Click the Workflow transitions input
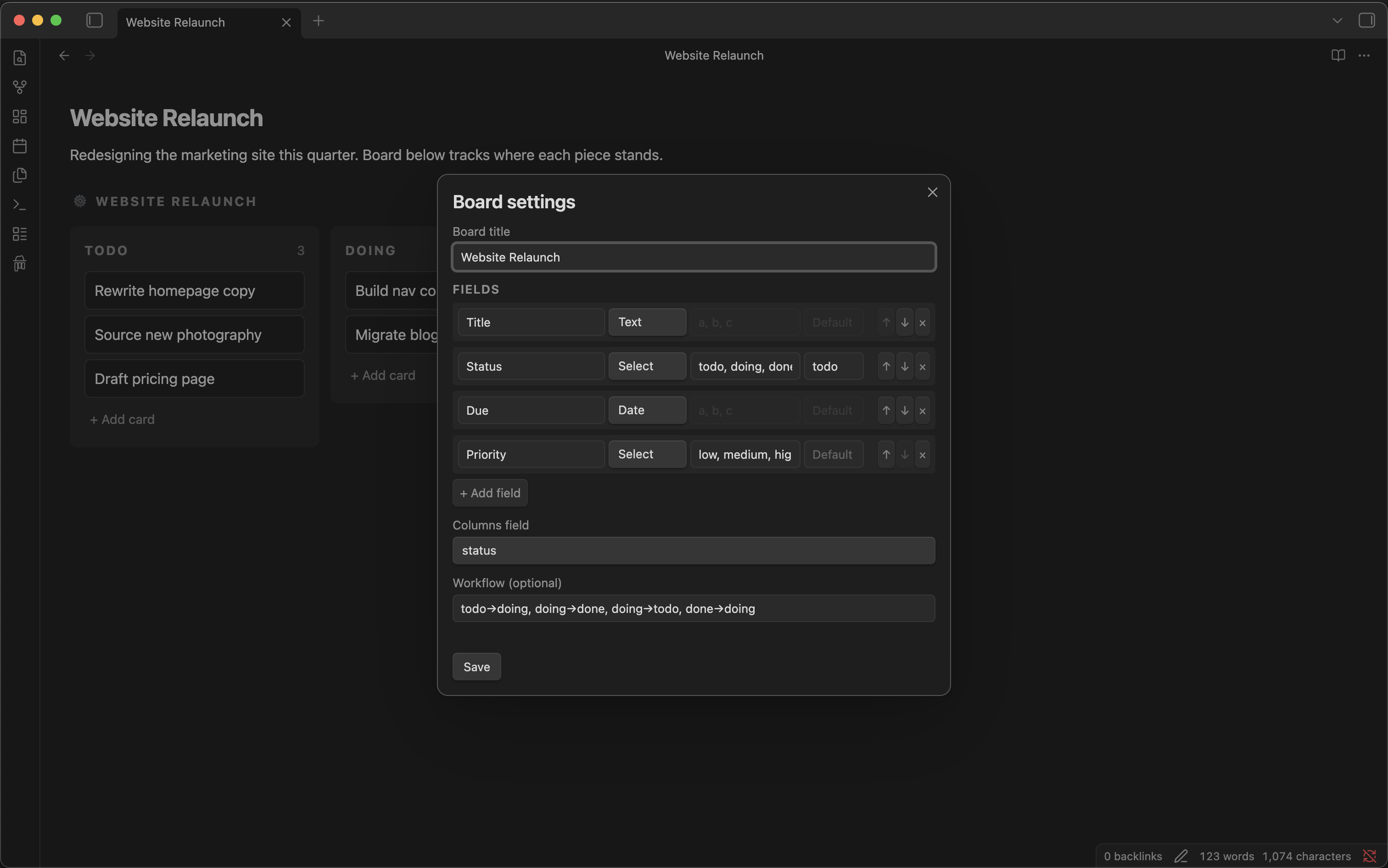The height and width of the screenshot is (868, 1388). click(x=694, y=608)
